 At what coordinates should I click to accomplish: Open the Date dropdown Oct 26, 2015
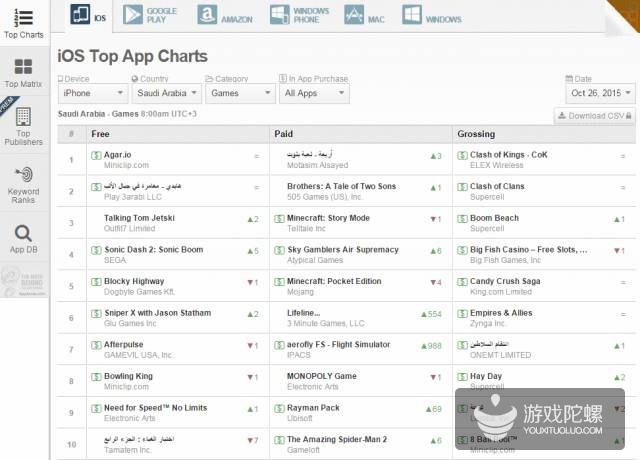pos(600,93)
